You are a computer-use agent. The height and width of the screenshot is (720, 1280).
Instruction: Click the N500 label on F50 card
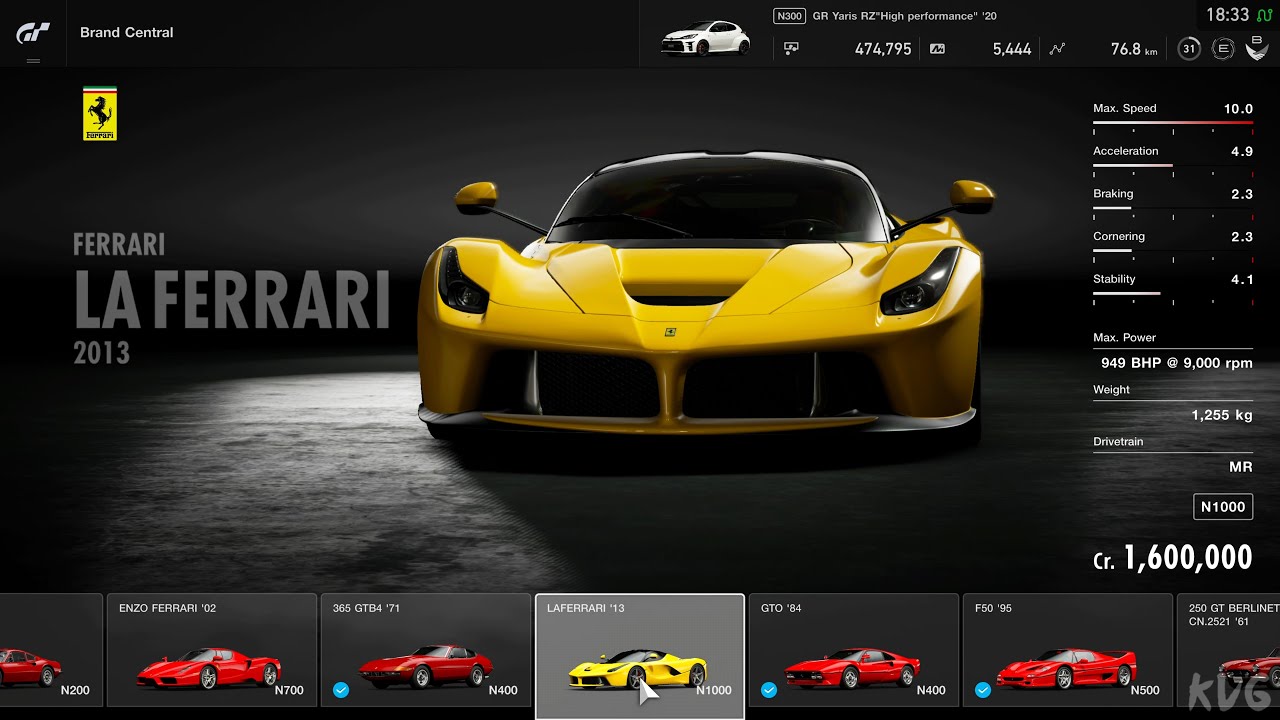(x=1145, y=690)
